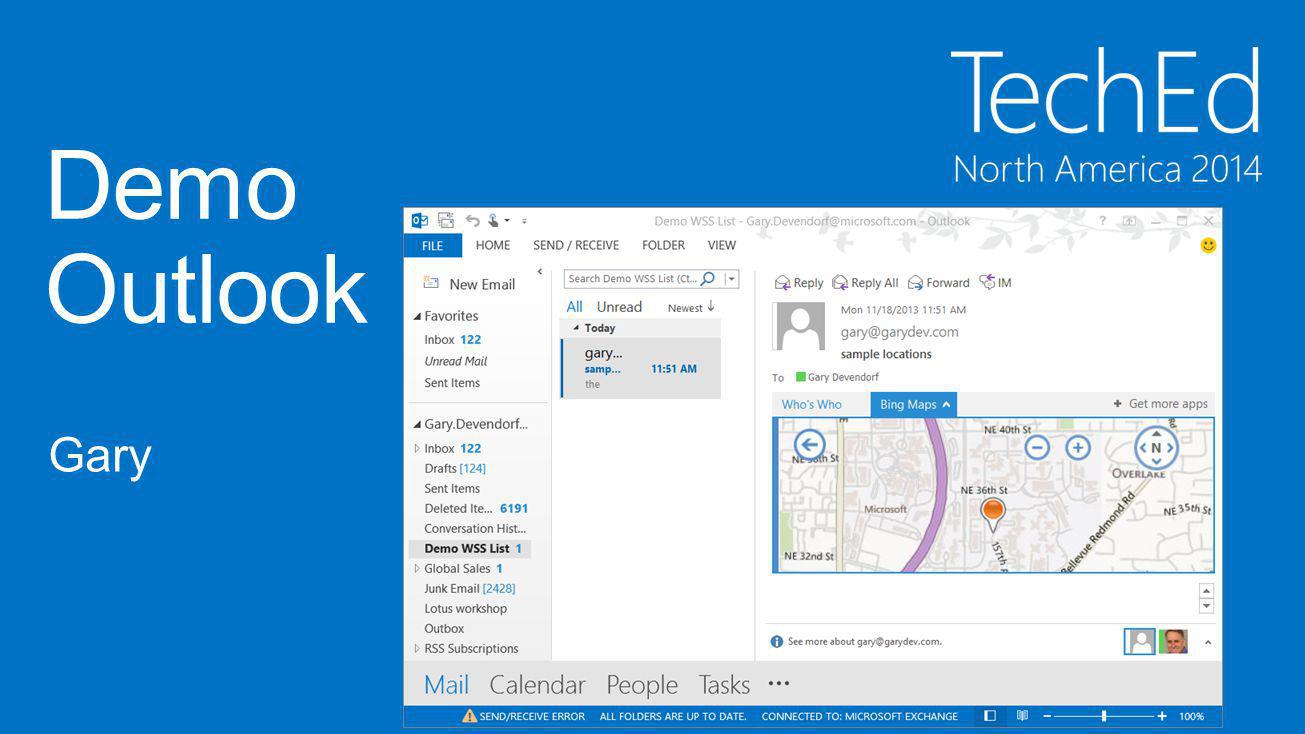Click the Ribbon Display Options icon
The image size is (1305, 734).
click(1129, 221)
